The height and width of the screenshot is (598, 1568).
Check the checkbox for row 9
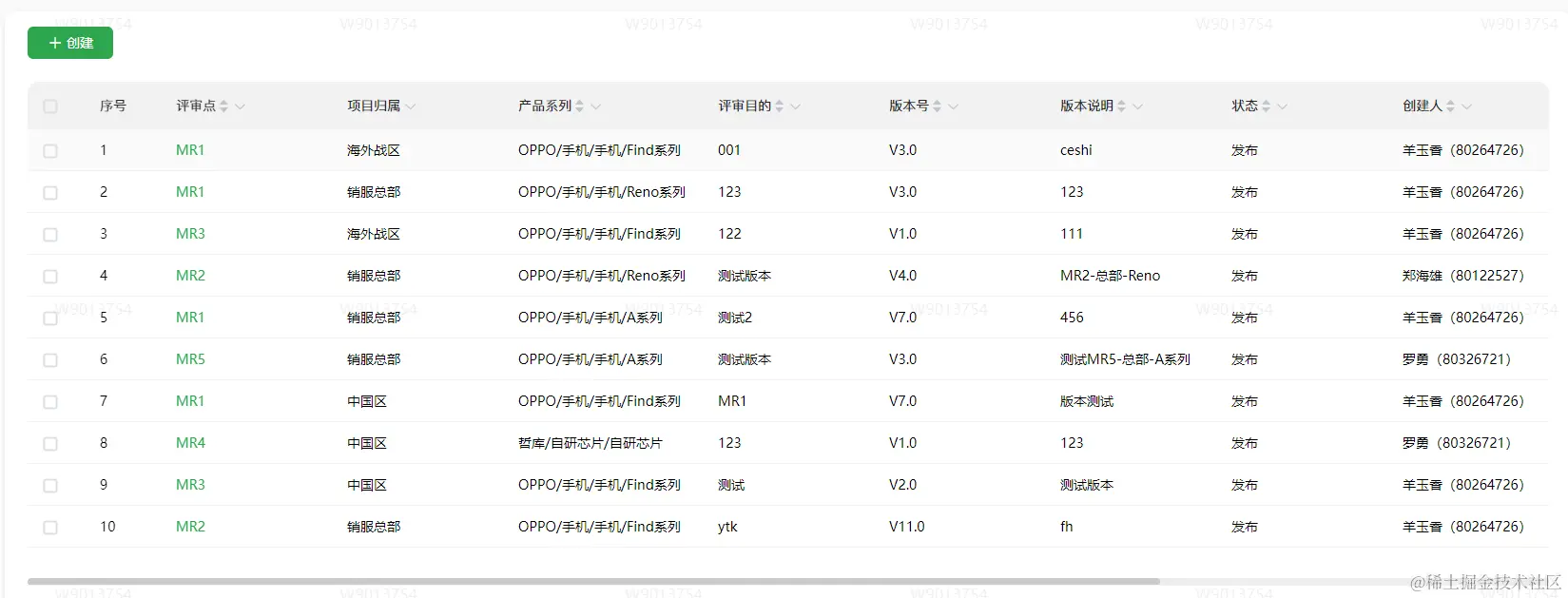50,486
